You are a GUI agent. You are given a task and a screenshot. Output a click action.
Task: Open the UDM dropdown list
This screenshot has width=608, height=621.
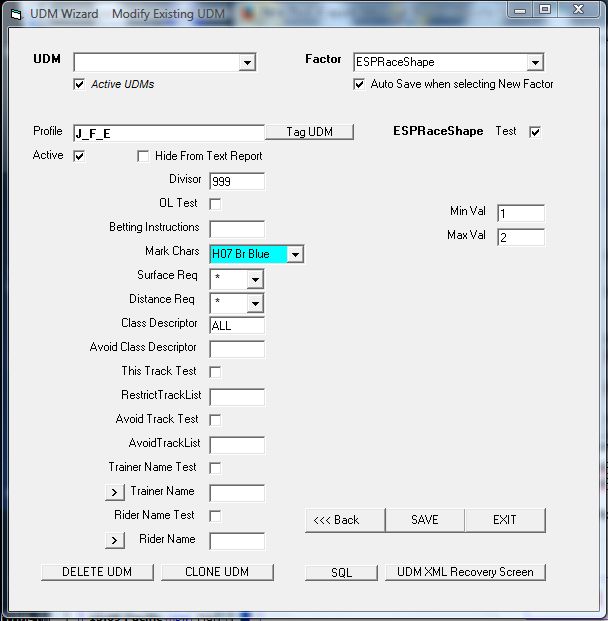click(x=247, y=63)
